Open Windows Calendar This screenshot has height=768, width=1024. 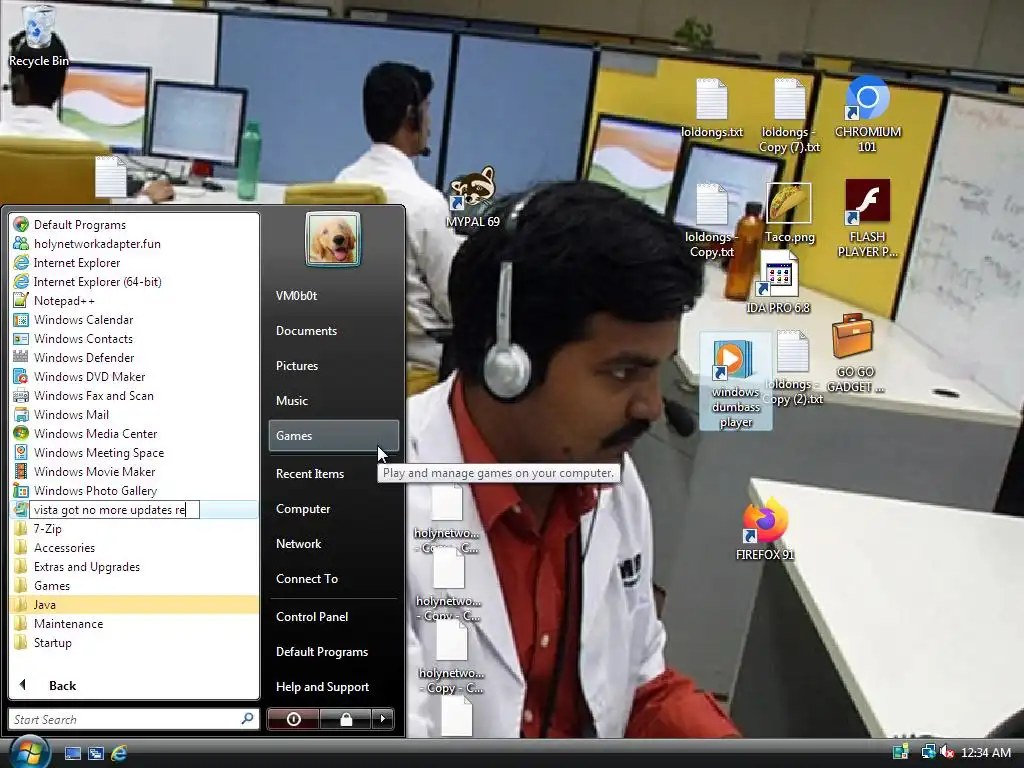click(x=134, y=319)
